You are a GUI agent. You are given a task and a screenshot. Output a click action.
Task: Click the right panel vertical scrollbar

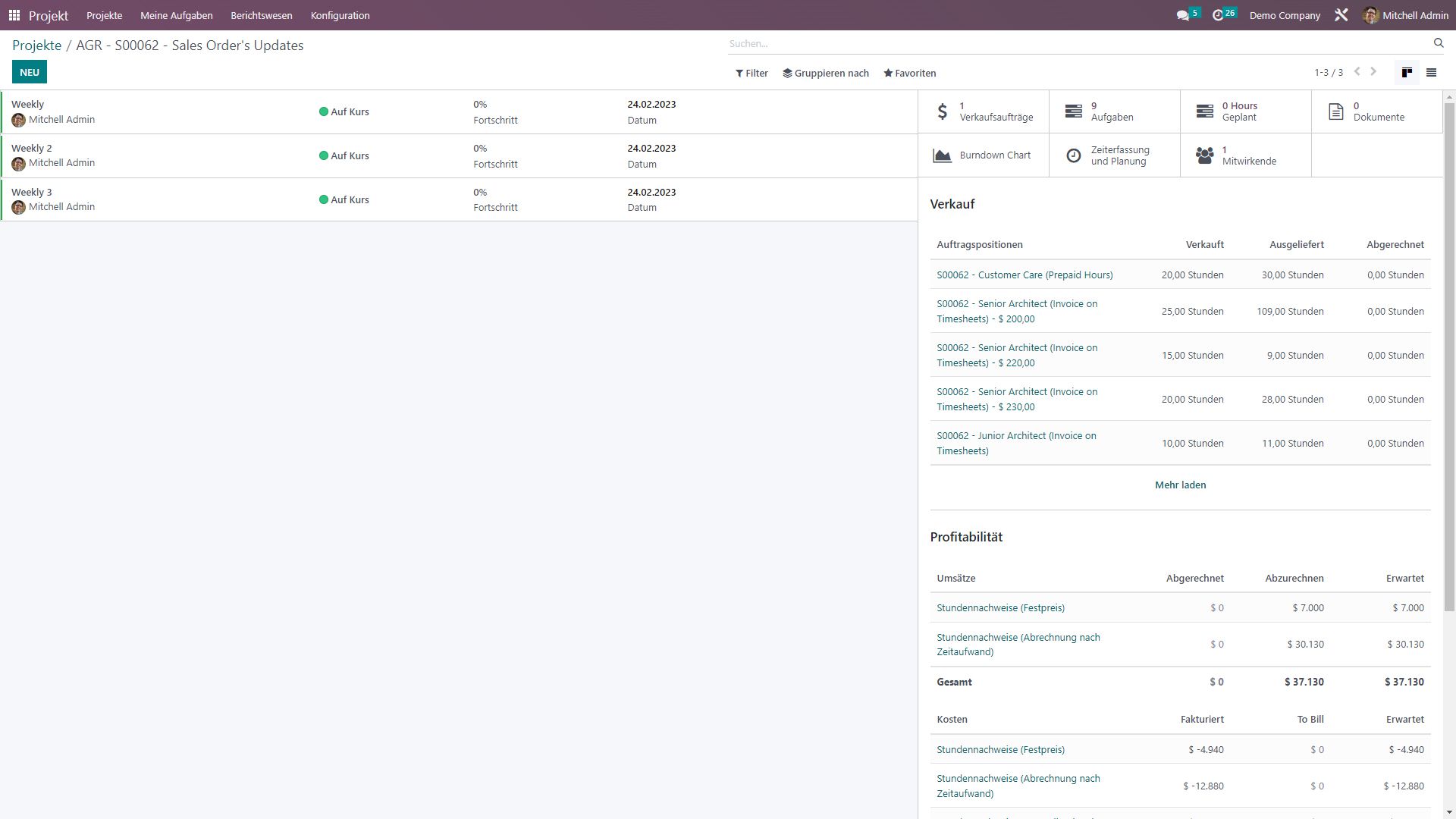pos(1449,356)
